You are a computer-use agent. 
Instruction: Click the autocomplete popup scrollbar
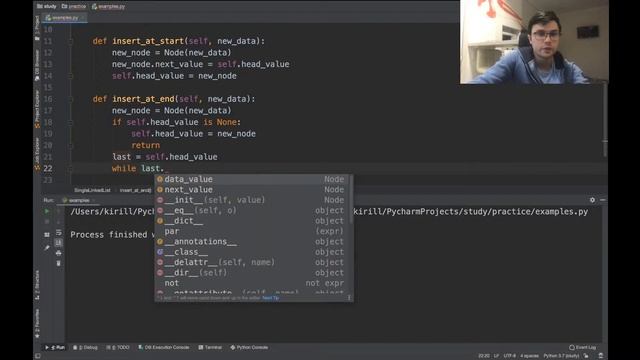pyautogui.click(x=351, y=200)
